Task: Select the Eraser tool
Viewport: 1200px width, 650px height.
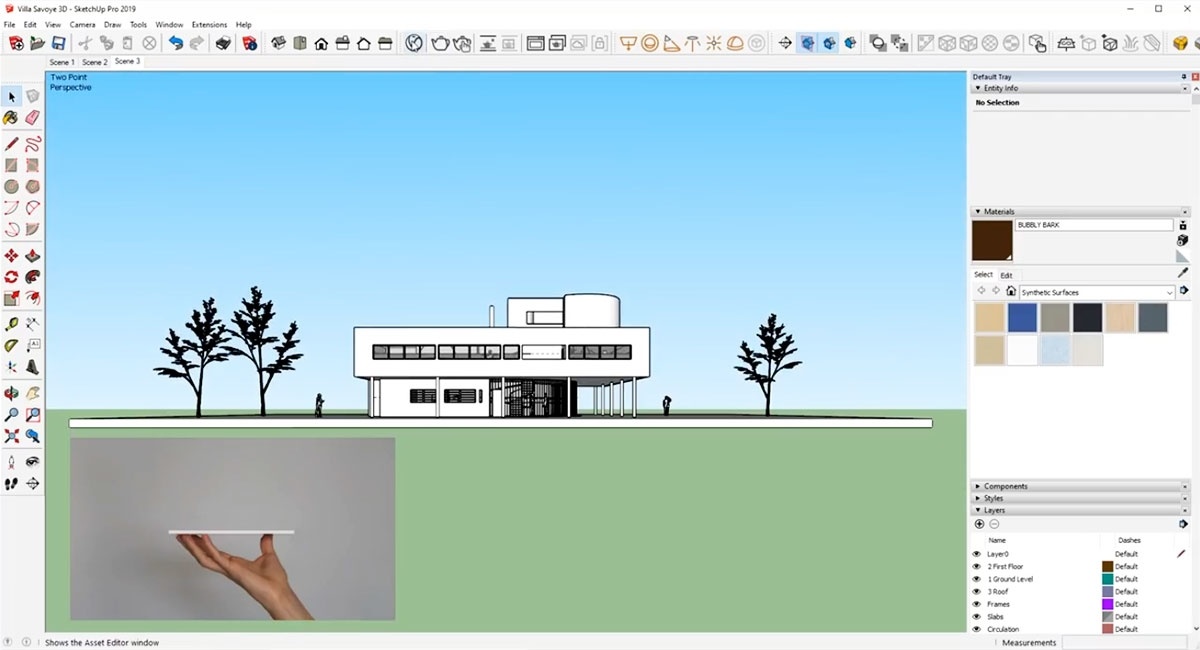Action: (33, 118)
